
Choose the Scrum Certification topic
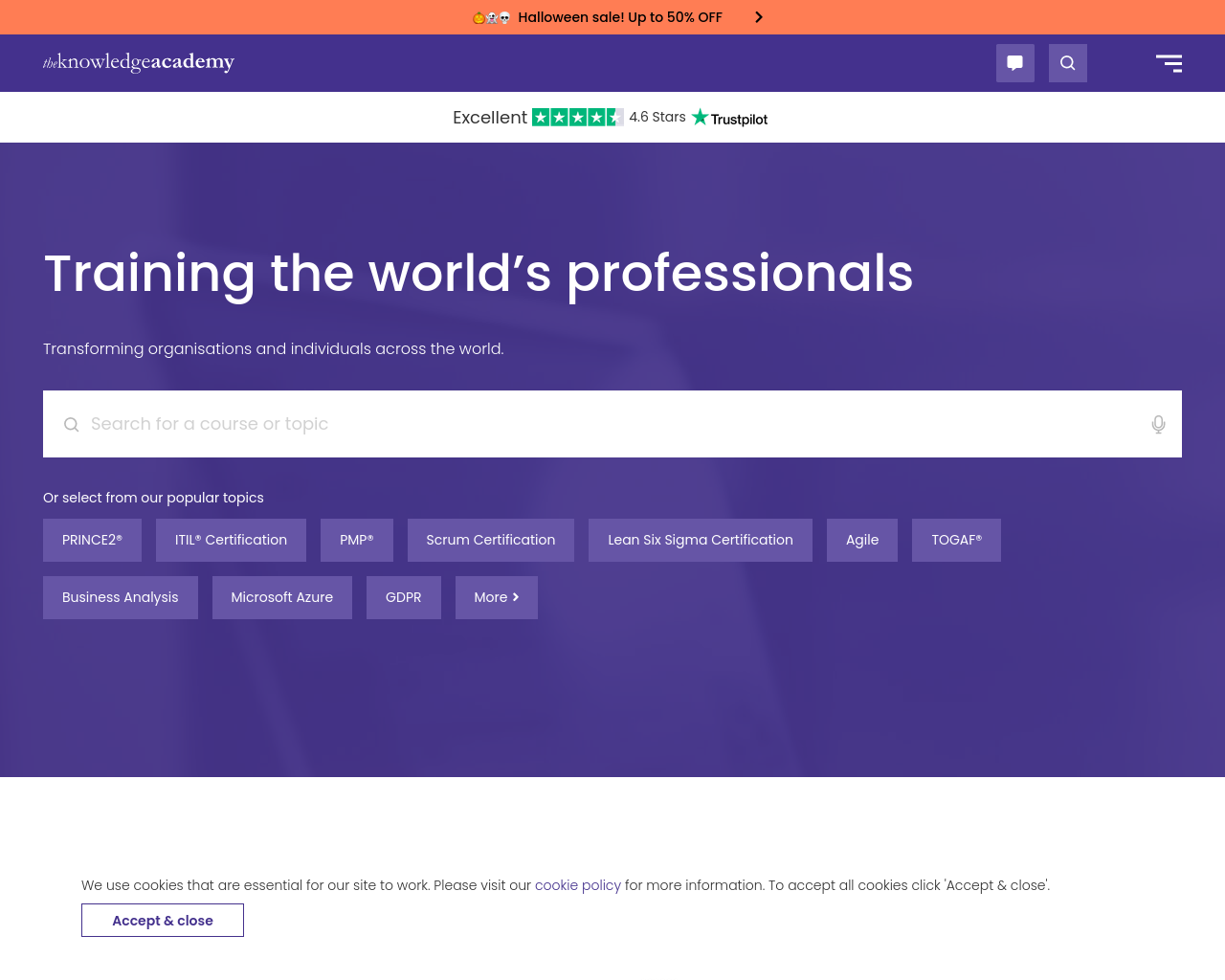pos(491,540)
